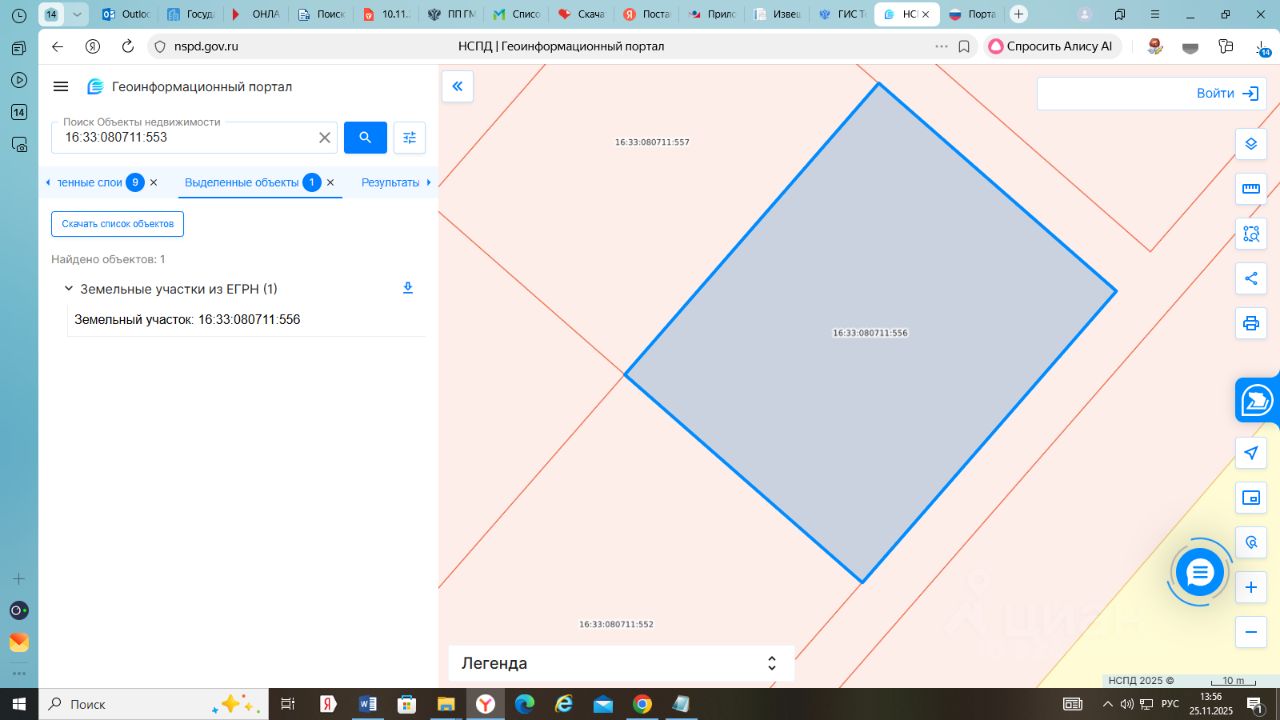Open Yandex home button in toolbar
1280x720 pixels.
pos(92,46)
